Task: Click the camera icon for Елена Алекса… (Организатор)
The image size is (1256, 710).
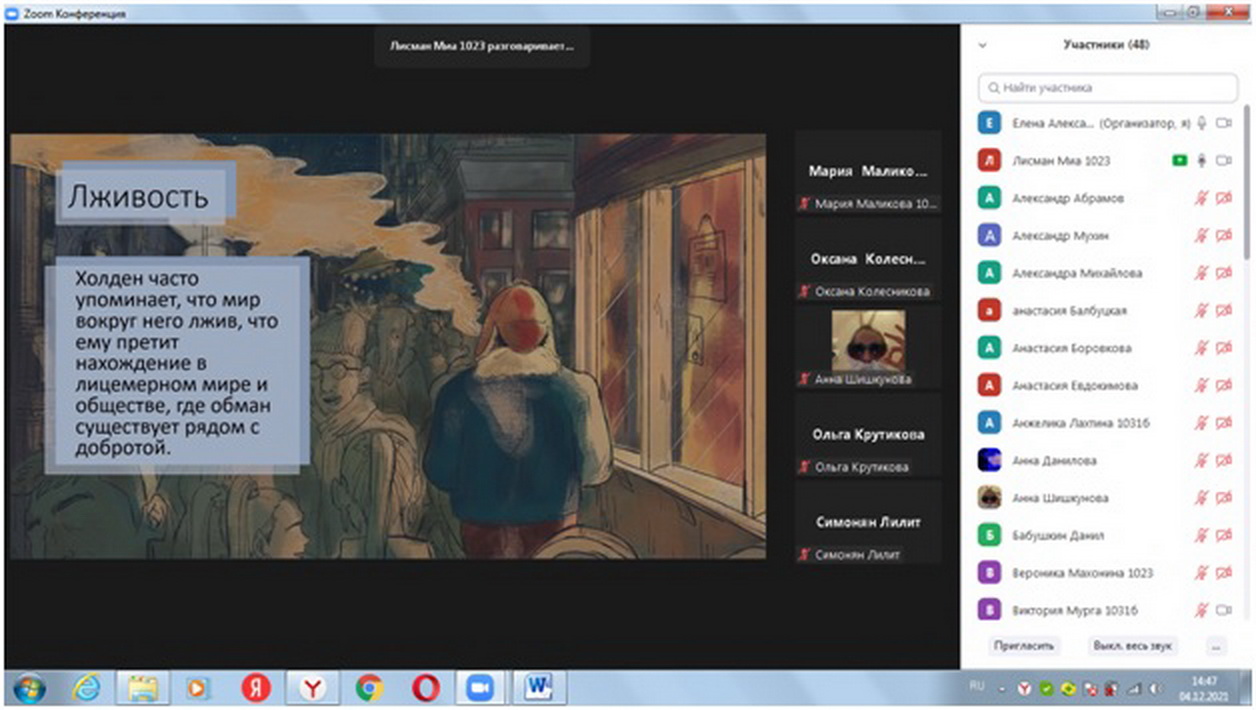Action: [x=1222, y=123]
